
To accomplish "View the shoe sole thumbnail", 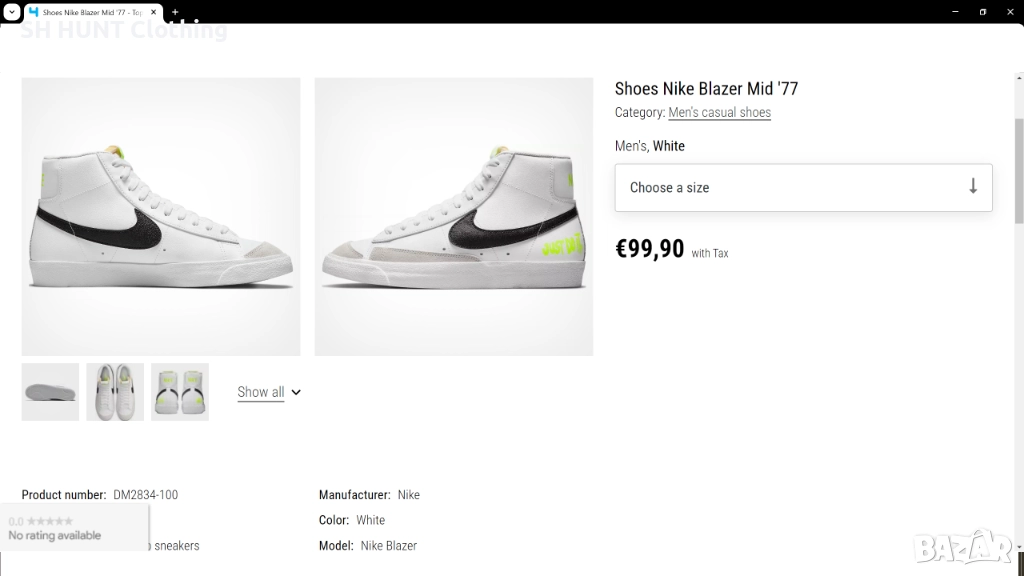I will [50, 392].
